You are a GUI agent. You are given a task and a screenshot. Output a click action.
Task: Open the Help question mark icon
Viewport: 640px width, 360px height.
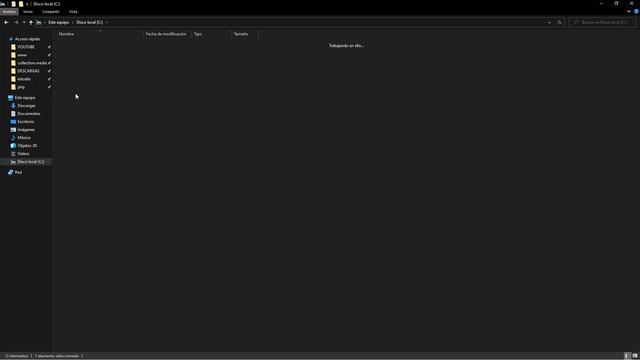(636, 11)
